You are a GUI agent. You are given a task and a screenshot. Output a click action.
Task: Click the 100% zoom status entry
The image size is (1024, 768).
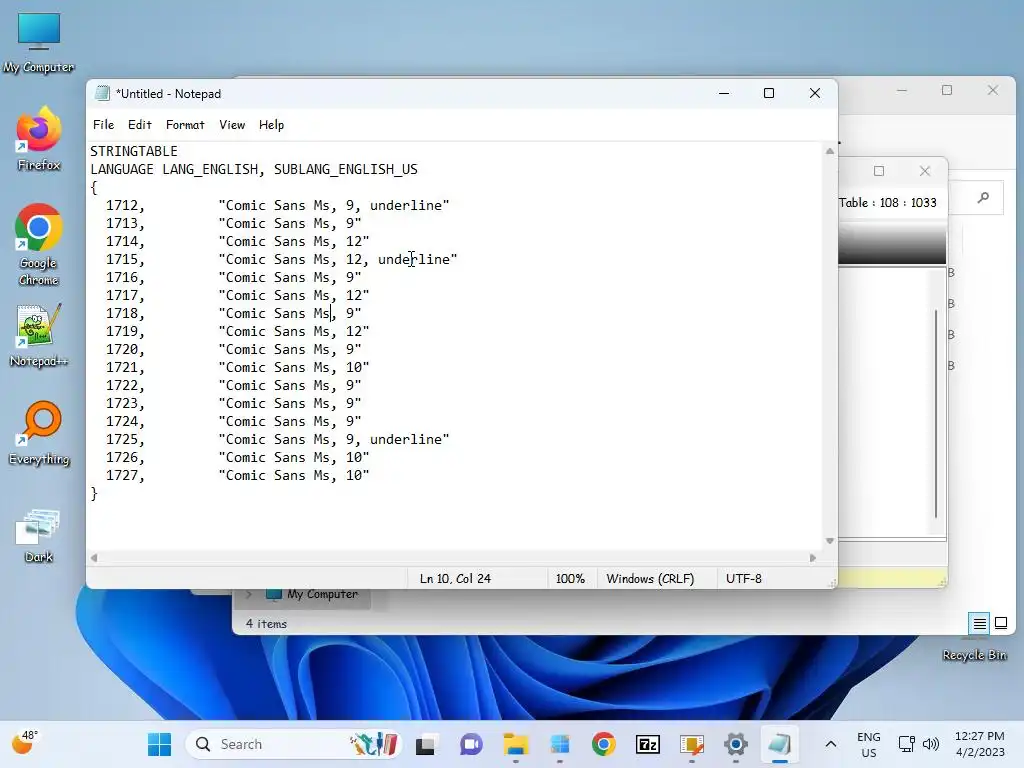pos(570,579)
